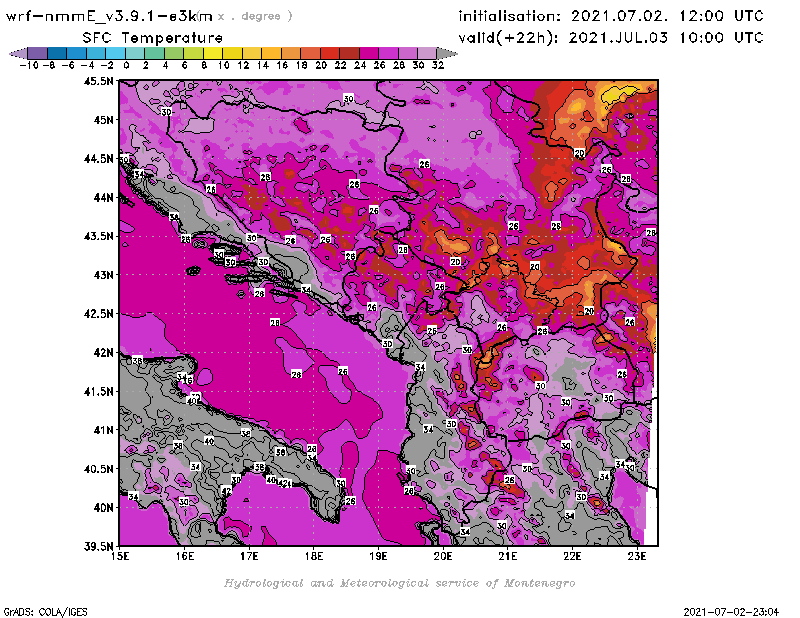800x618 pixels.
Task: Click the '23E' longitude label
Action: point(637,556)
